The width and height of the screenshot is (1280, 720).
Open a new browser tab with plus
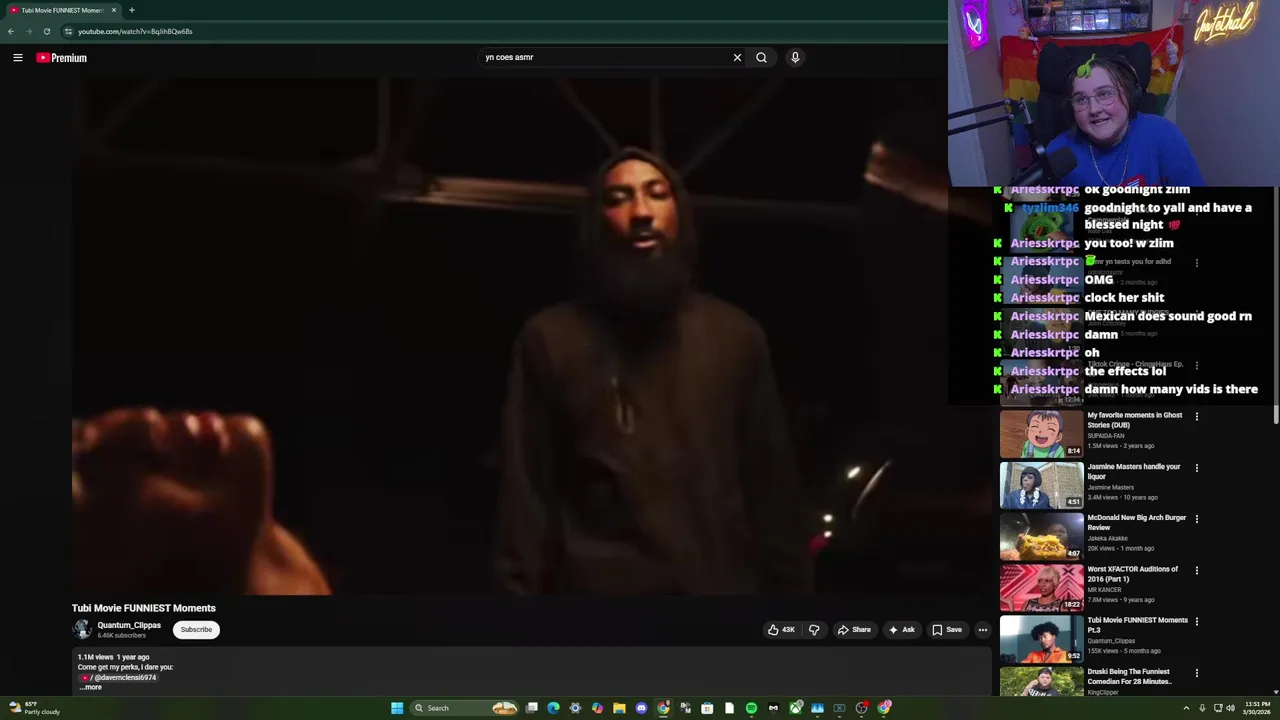[x=131, y=10]
